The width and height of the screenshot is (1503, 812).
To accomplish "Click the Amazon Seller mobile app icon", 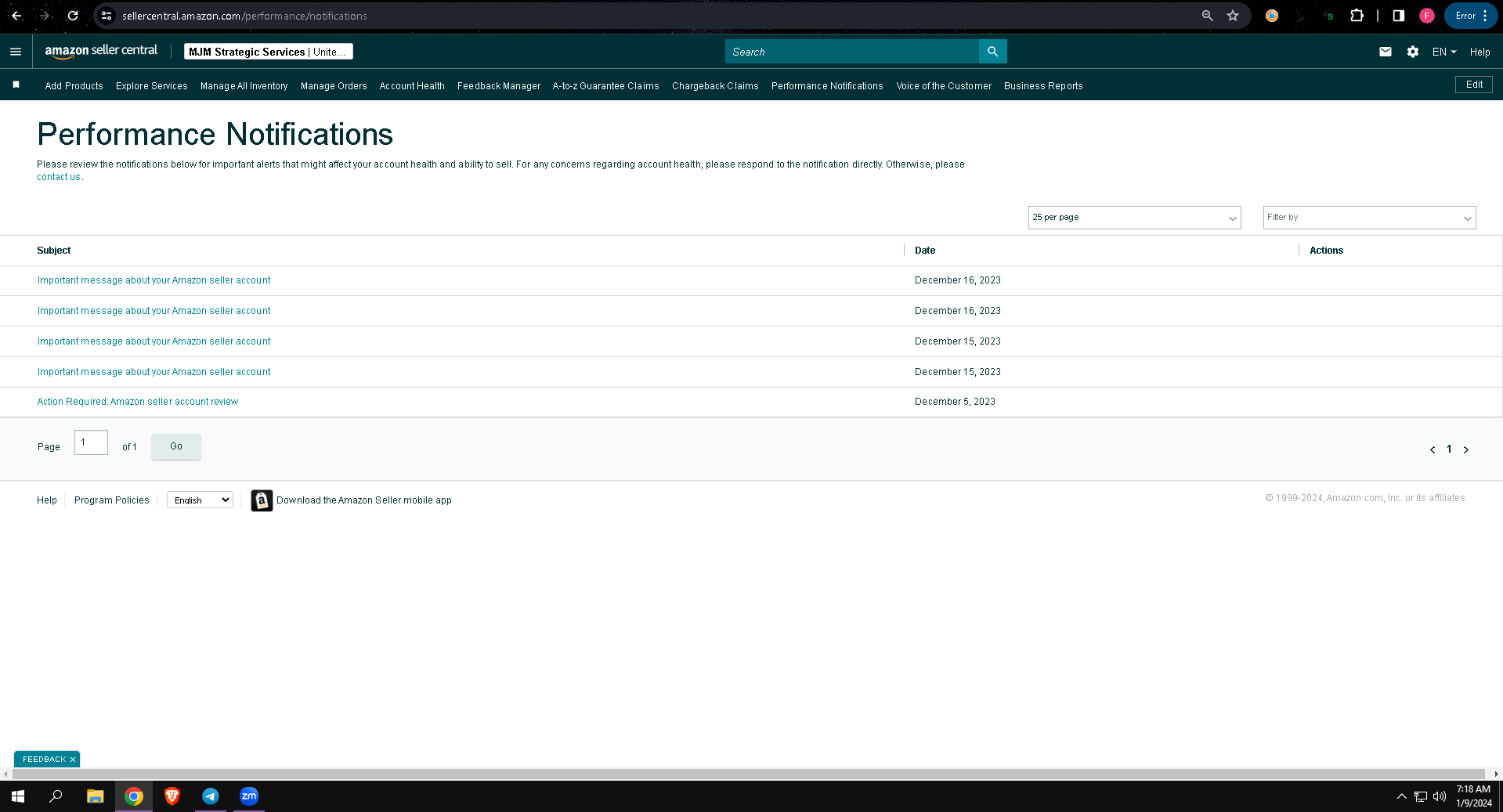I will coord(262,500).
